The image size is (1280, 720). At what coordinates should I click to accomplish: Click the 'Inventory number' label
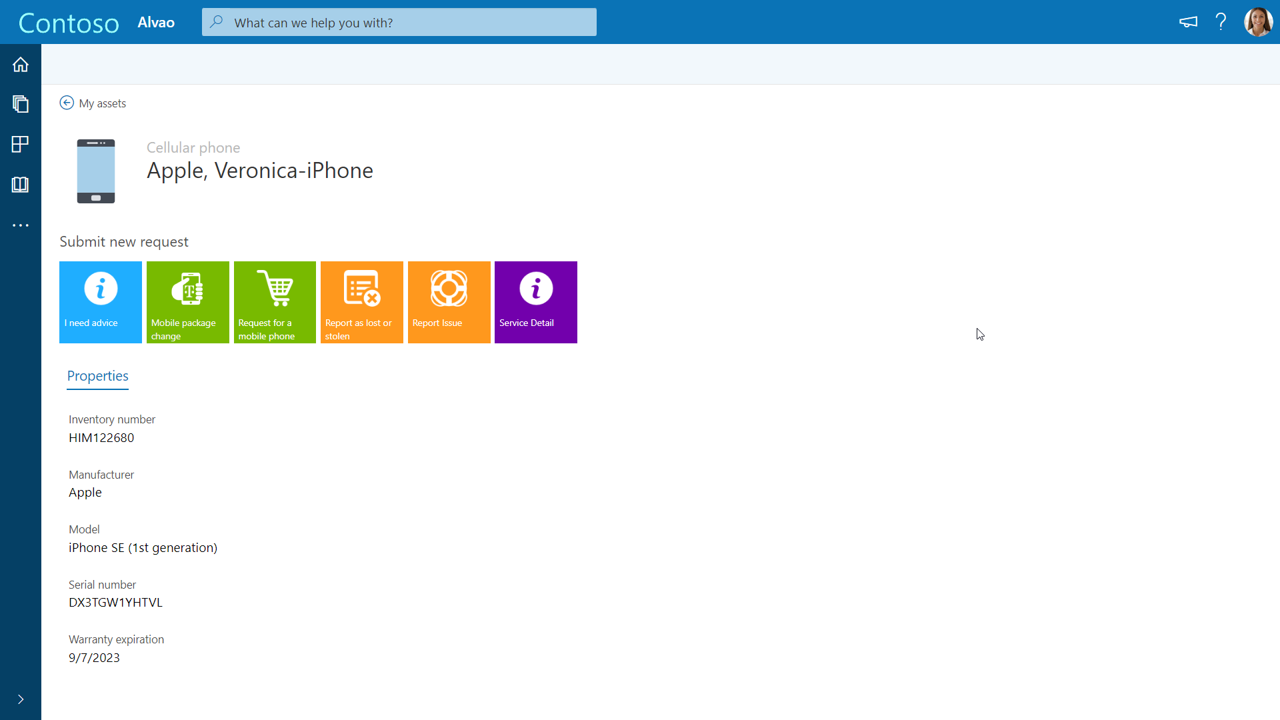tap(112, 419)
